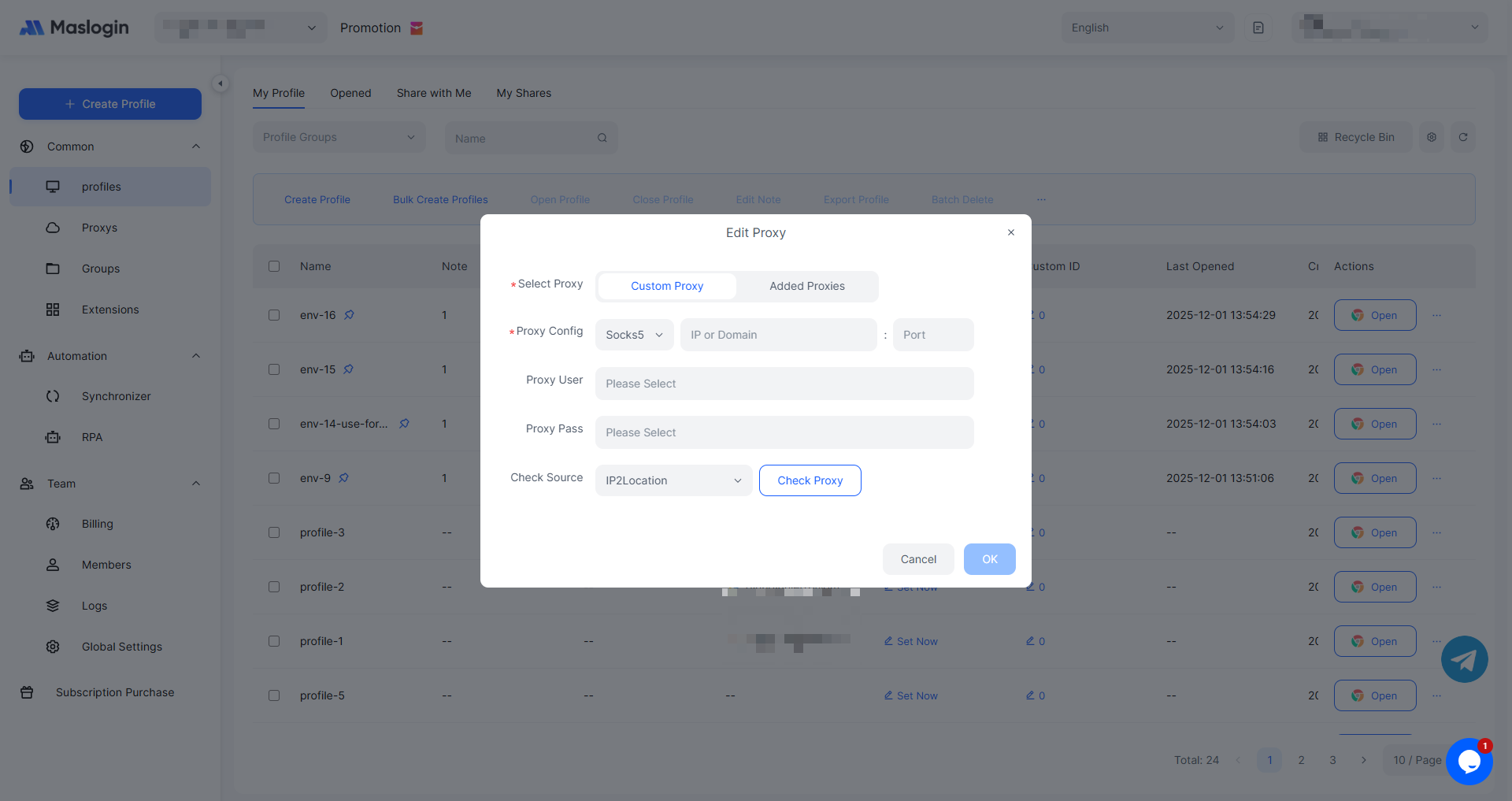Click the refresh icon beside Recycle Bin
Viewport: 1512px width, 801px height.
(1462, 137)
